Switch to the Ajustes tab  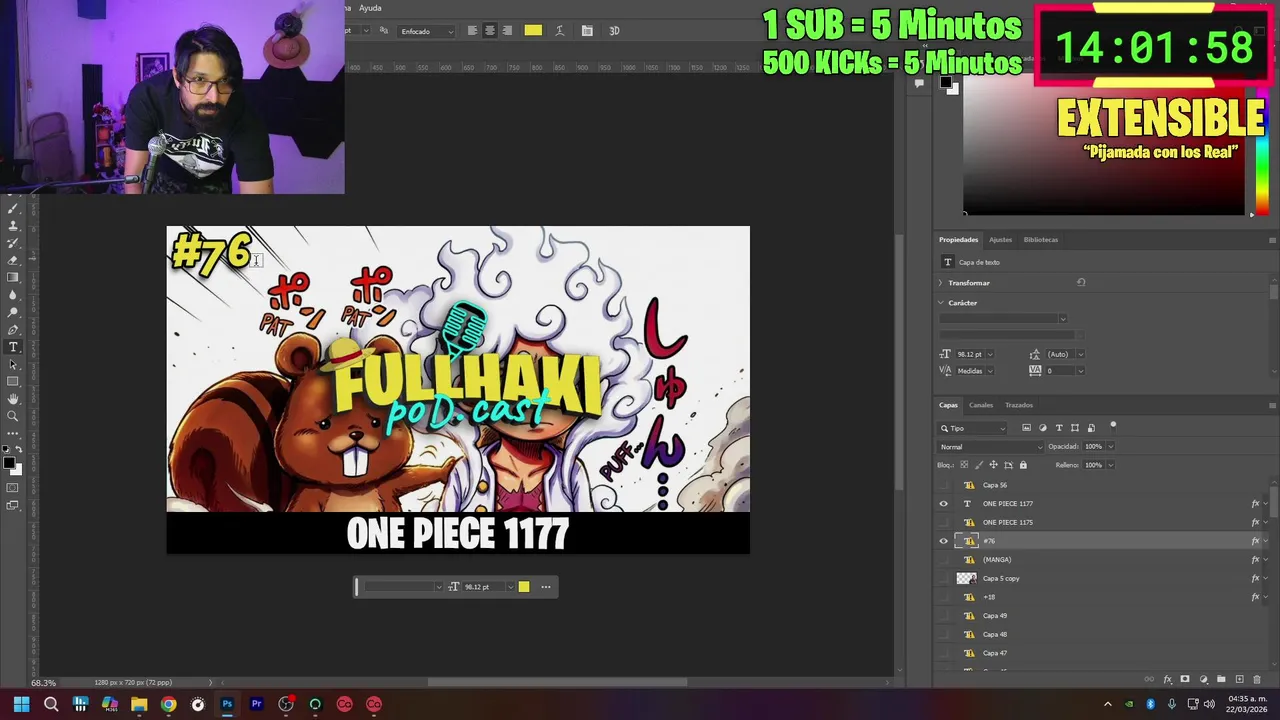click(x=1001, y=240)
